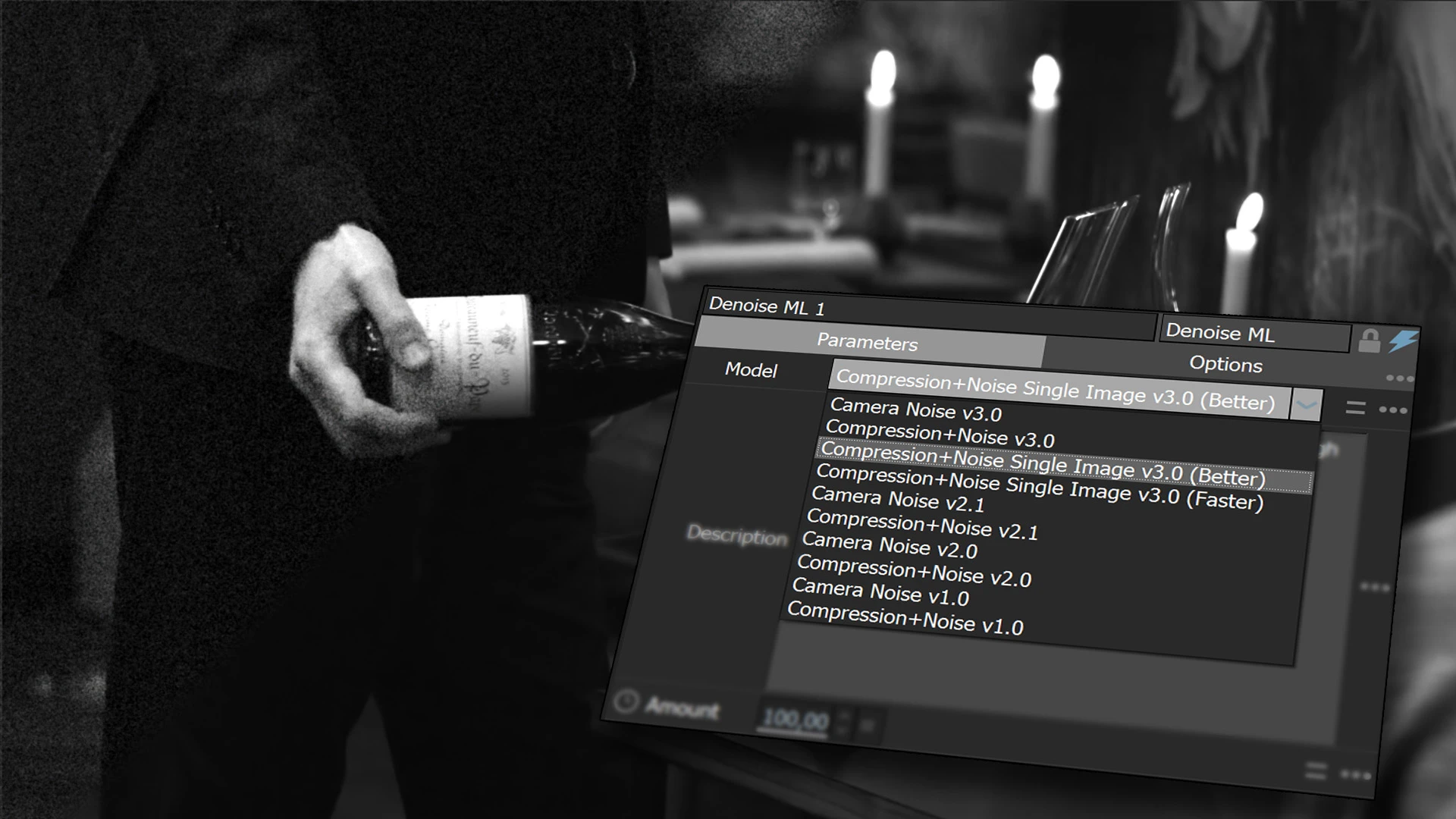1456x819 pixels.
Task: Click the Description label
Action: pos(737,538)
